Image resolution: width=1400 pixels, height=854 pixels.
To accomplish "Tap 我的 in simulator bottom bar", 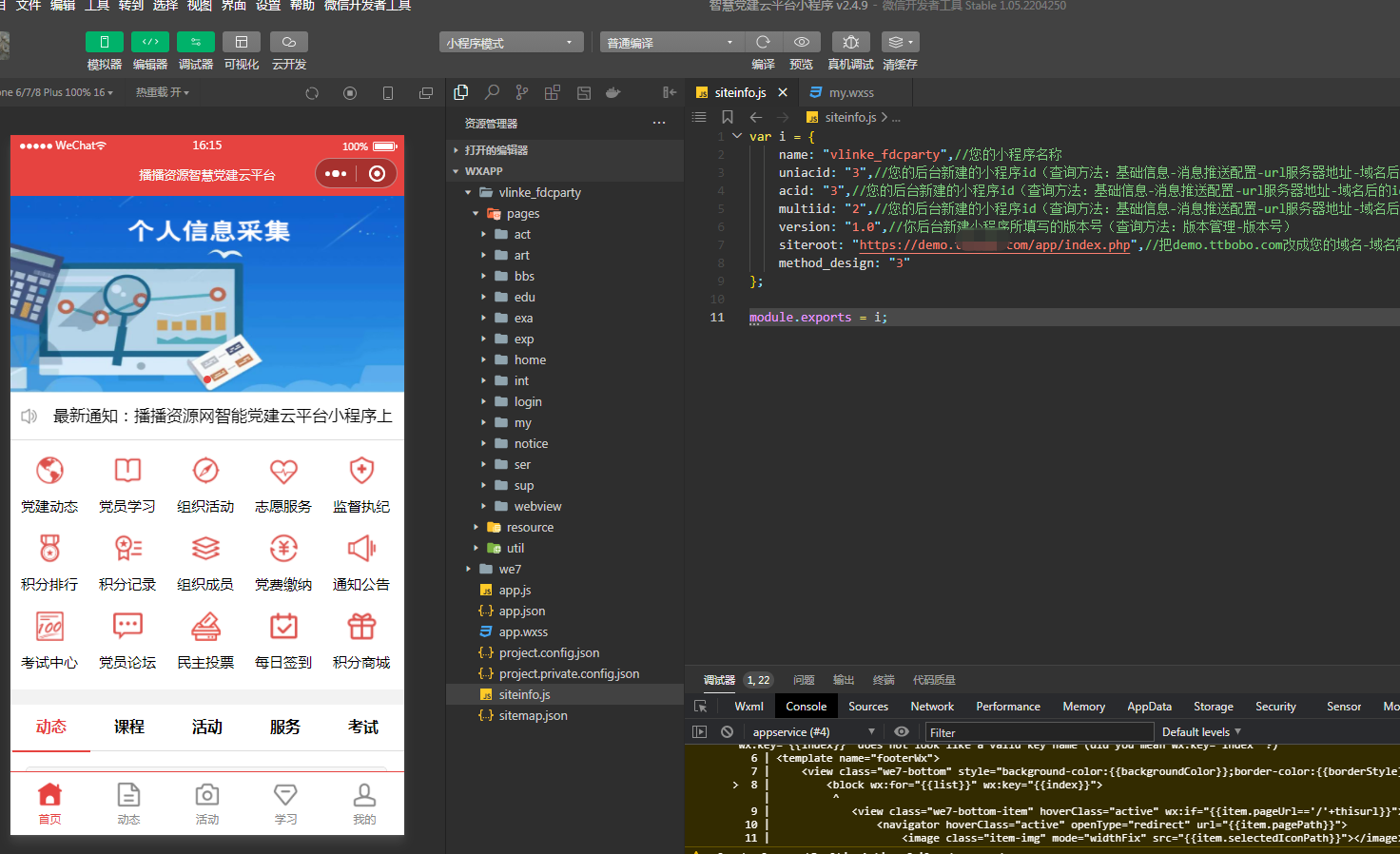I will (364, 804).
